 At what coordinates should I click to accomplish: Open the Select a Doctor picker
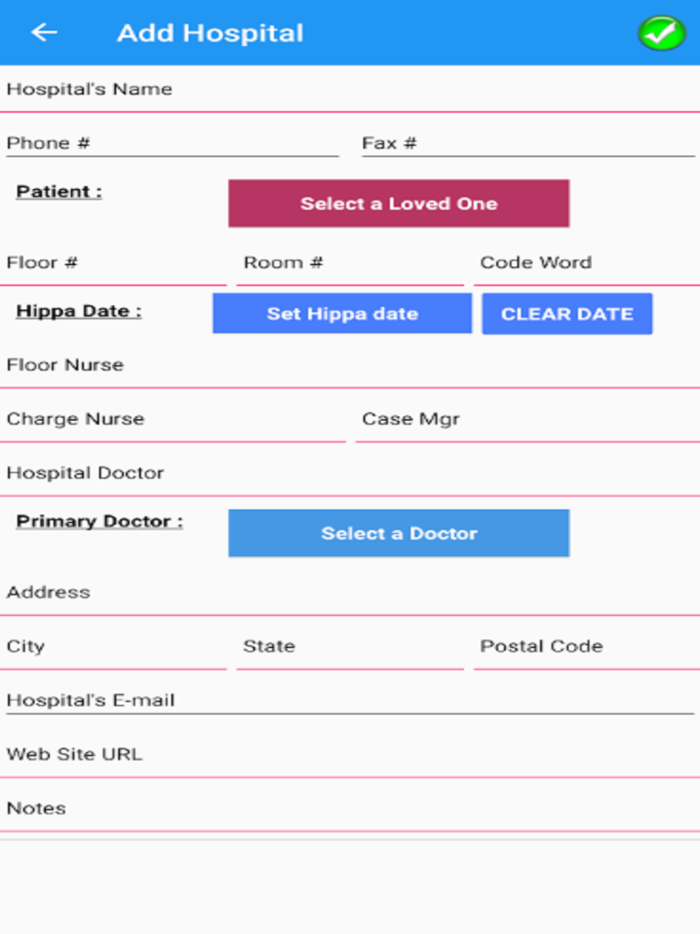[x=398, y=533]
